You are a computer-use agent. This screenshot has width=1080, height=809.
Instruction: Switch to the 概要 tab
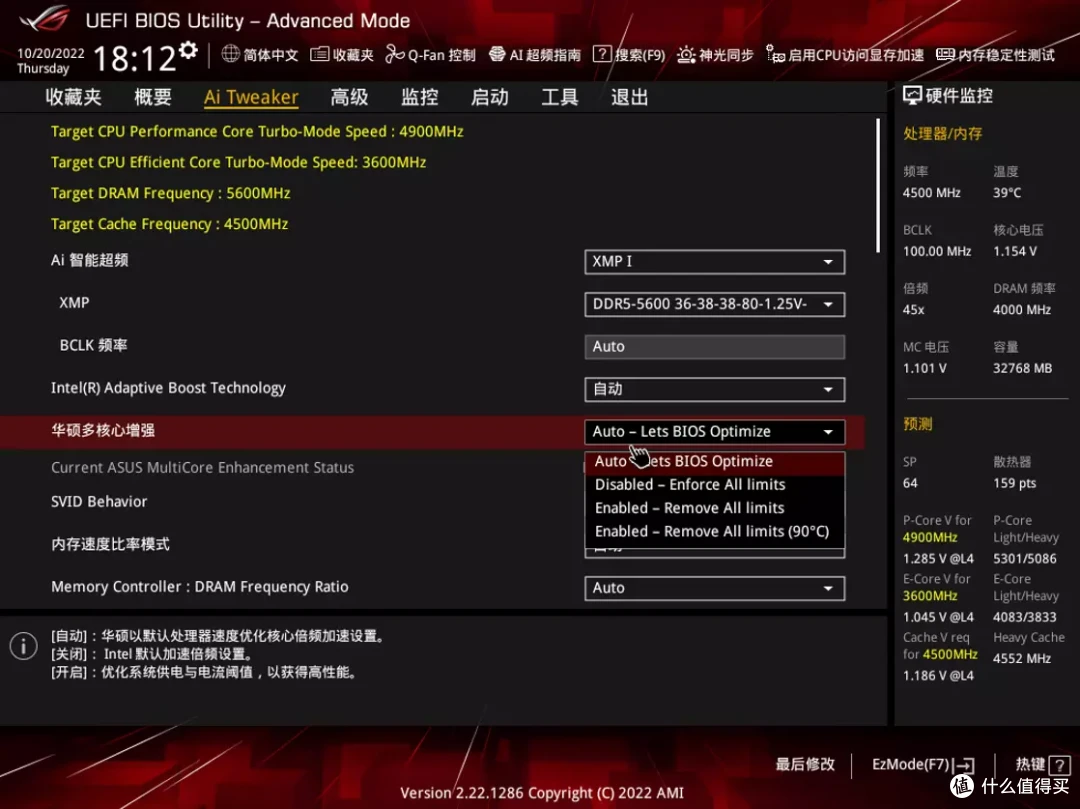point(153,97)
